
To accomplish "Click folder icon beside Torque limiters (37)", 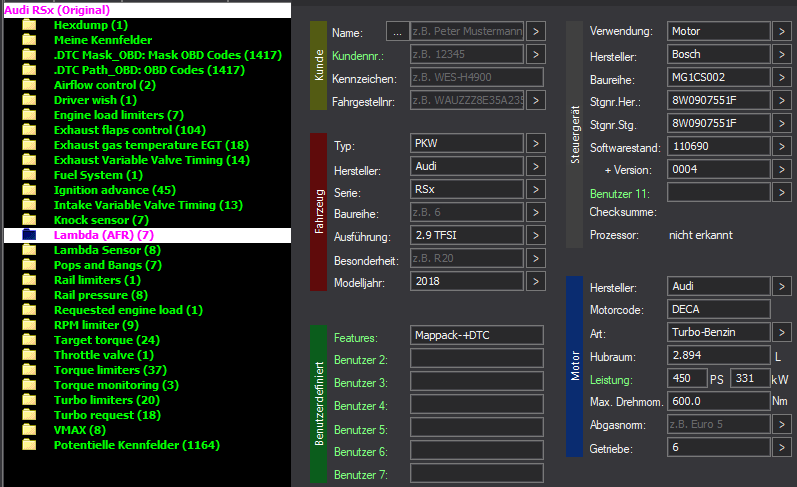I will coord(29,370).
